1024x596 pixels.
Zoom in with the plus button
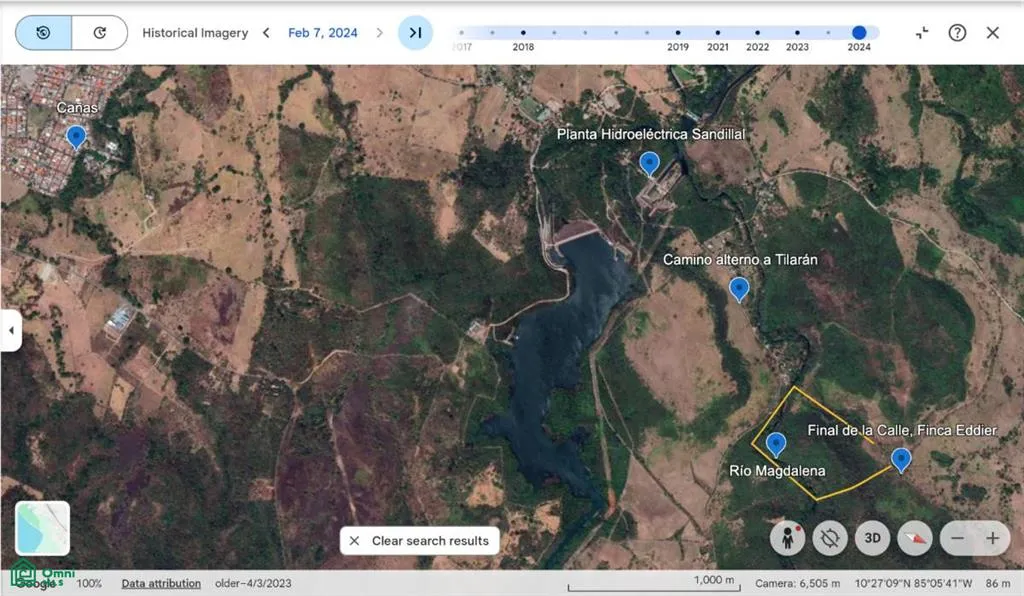[992, 538]
